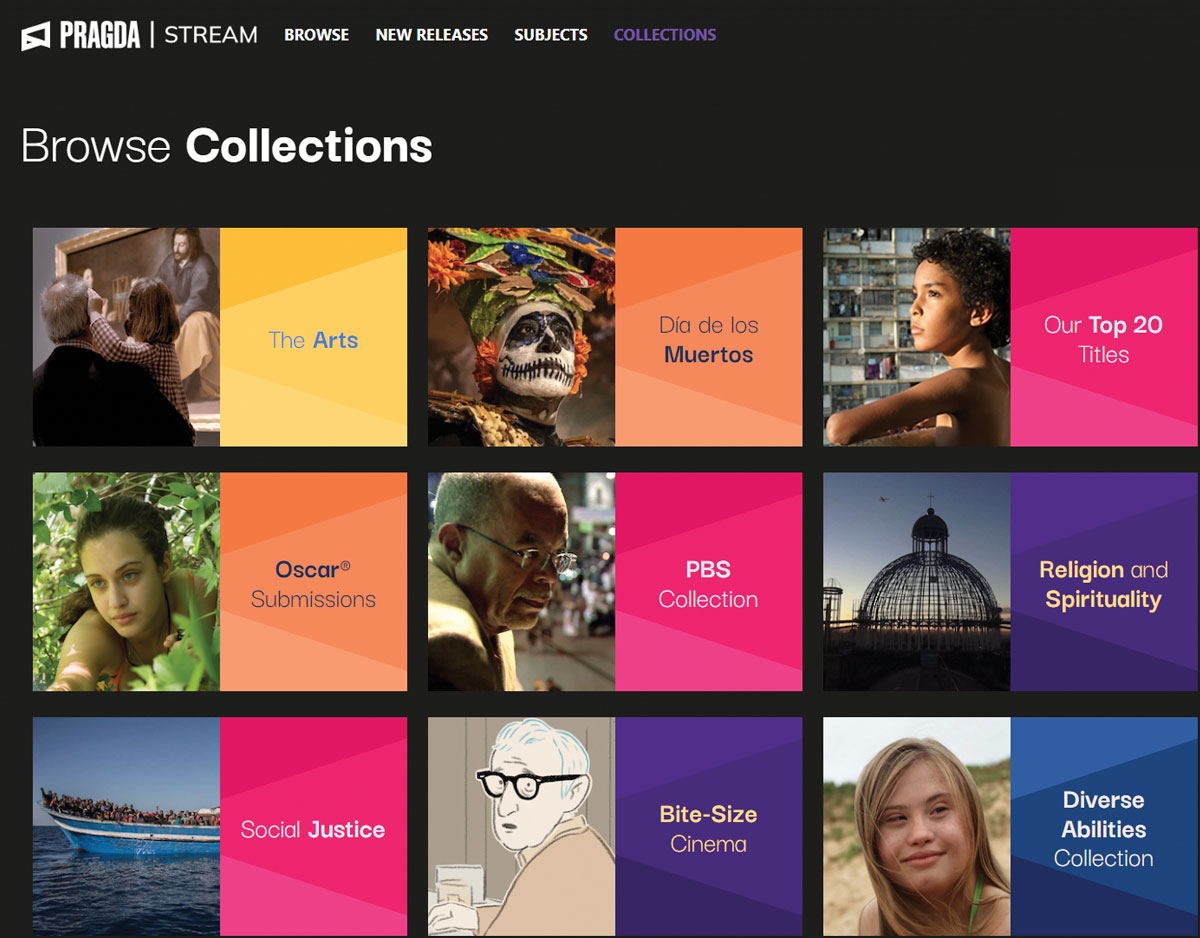1200x938 pixels.
Task: Go to New Releases
Action: [x=431, y=35]
